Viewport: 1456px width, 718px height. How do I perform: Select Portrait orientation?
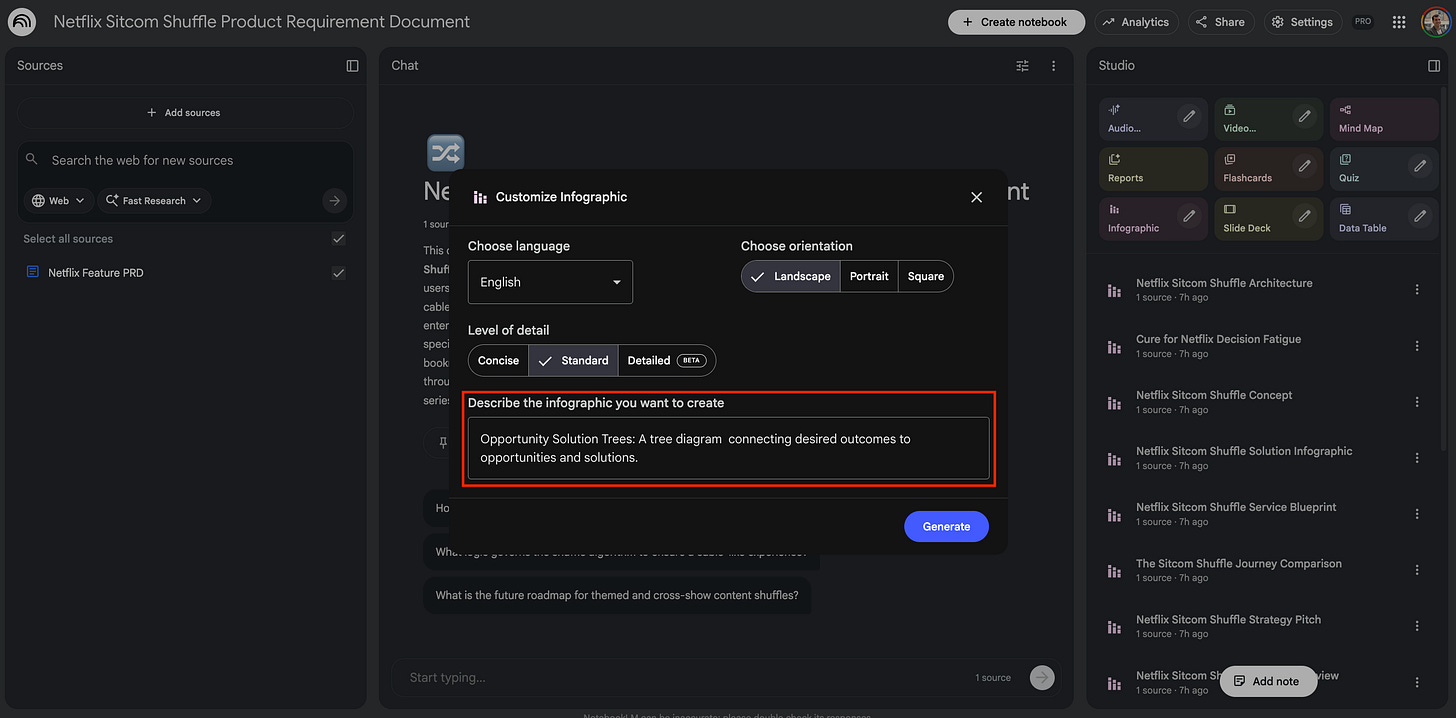point(869,276)
